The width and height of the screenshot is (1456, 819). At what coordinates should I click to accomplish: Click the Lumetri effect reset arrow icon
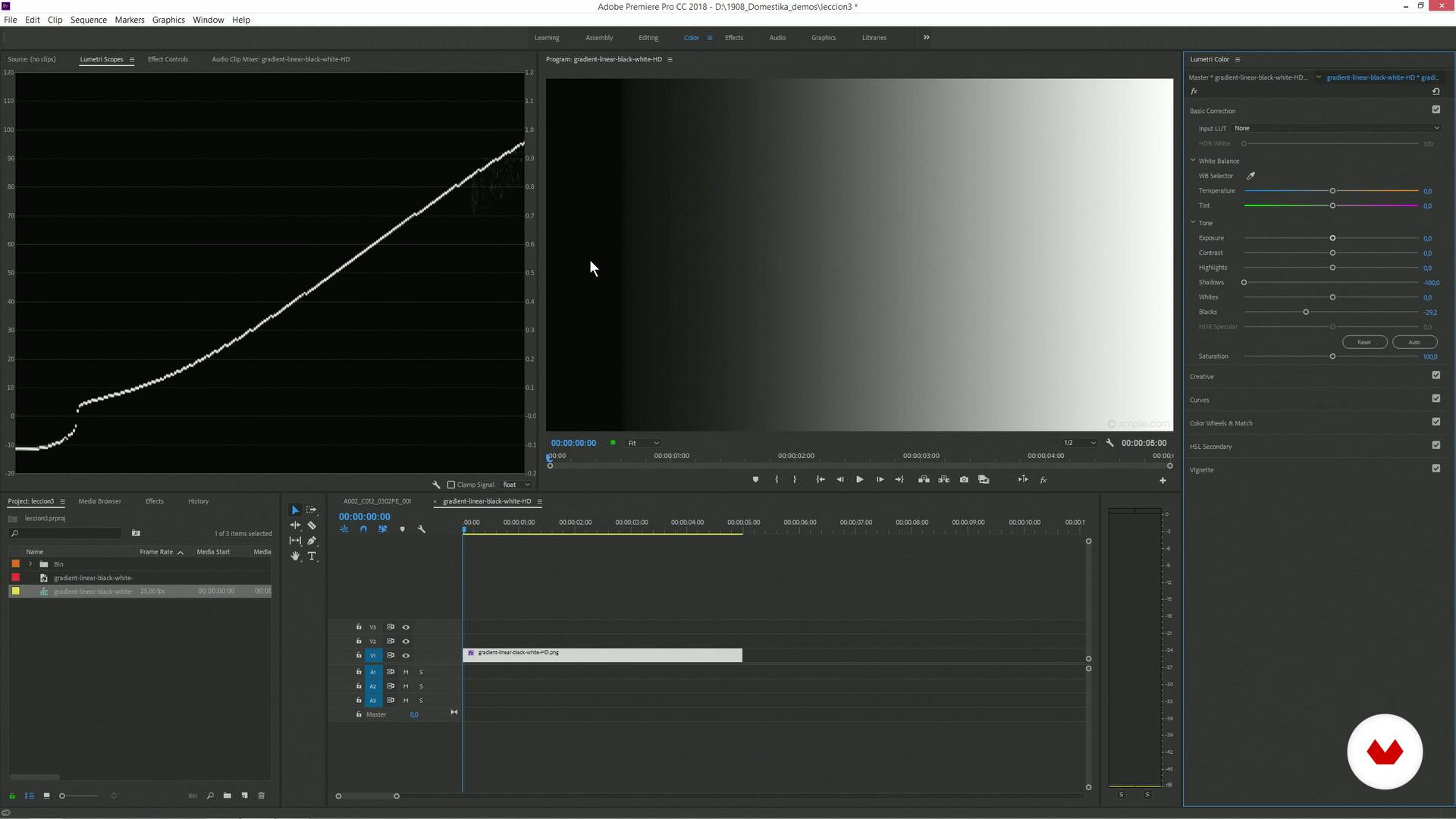tap(1436, 91)
